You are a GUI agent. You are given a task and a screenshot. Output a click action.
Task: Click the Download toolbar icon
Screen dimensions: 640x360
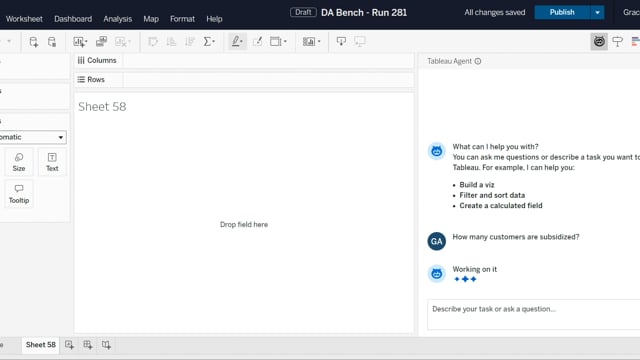point(341,41)
